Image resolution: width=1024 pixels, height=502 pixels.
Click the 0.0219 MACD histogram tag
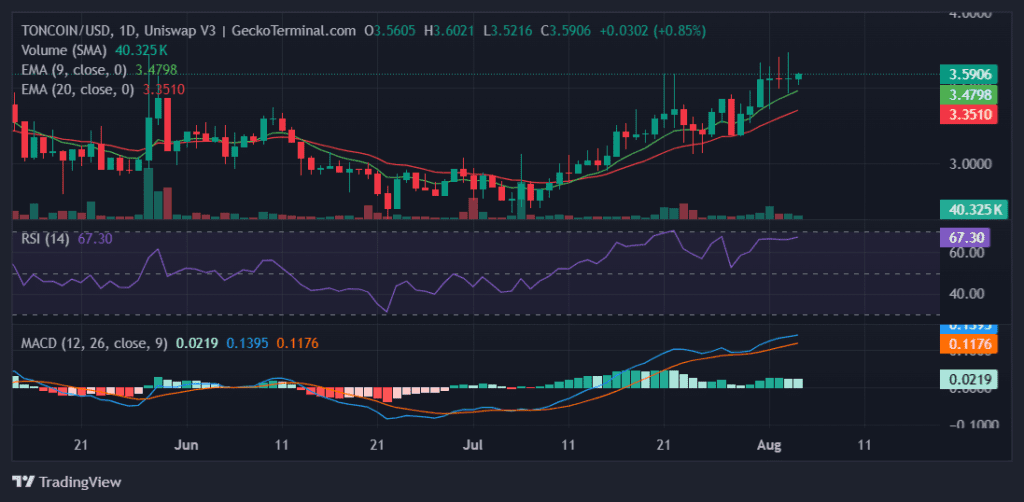(x=968, y=379)
